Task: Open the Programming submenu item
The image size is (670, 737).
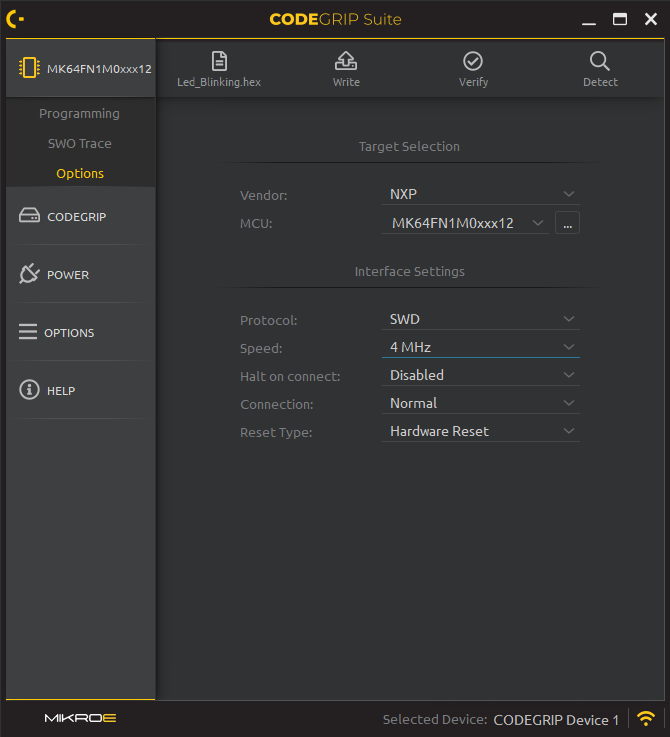Action: tap(79, 113)
